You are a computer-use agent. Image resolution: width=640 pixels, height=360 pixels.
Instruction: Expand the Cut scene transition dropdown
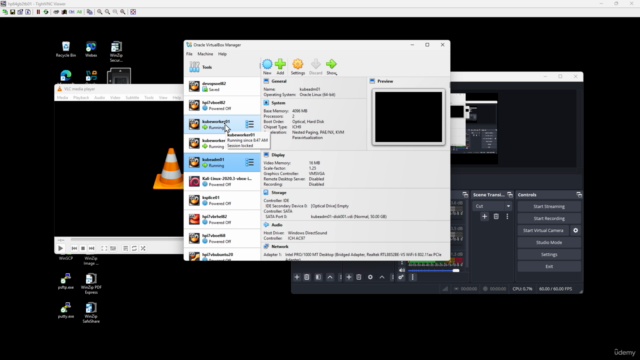[508, 206]
